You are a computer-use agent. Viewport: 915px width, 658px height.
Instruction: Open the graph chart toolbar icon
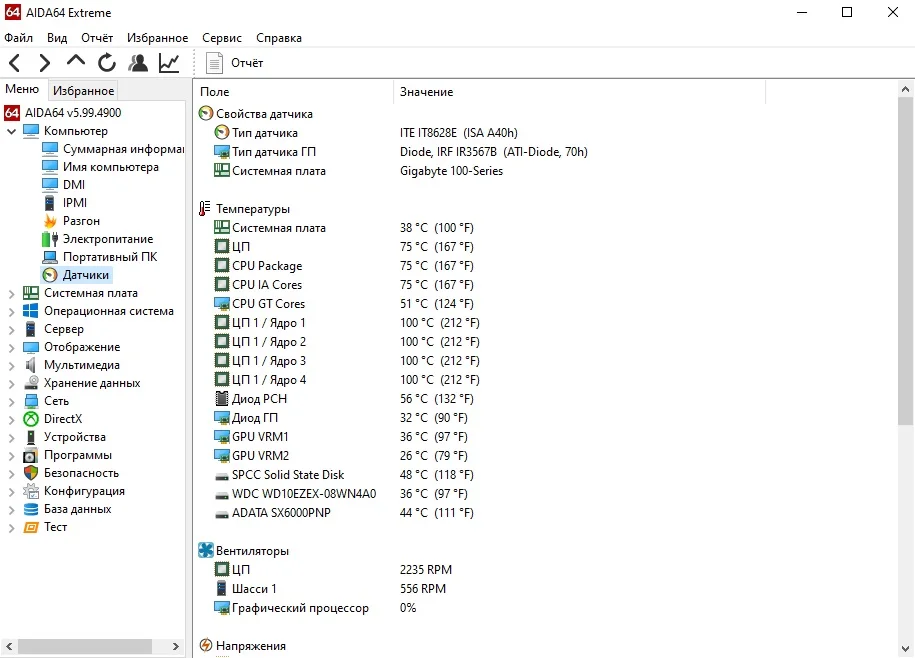point(169,63)
